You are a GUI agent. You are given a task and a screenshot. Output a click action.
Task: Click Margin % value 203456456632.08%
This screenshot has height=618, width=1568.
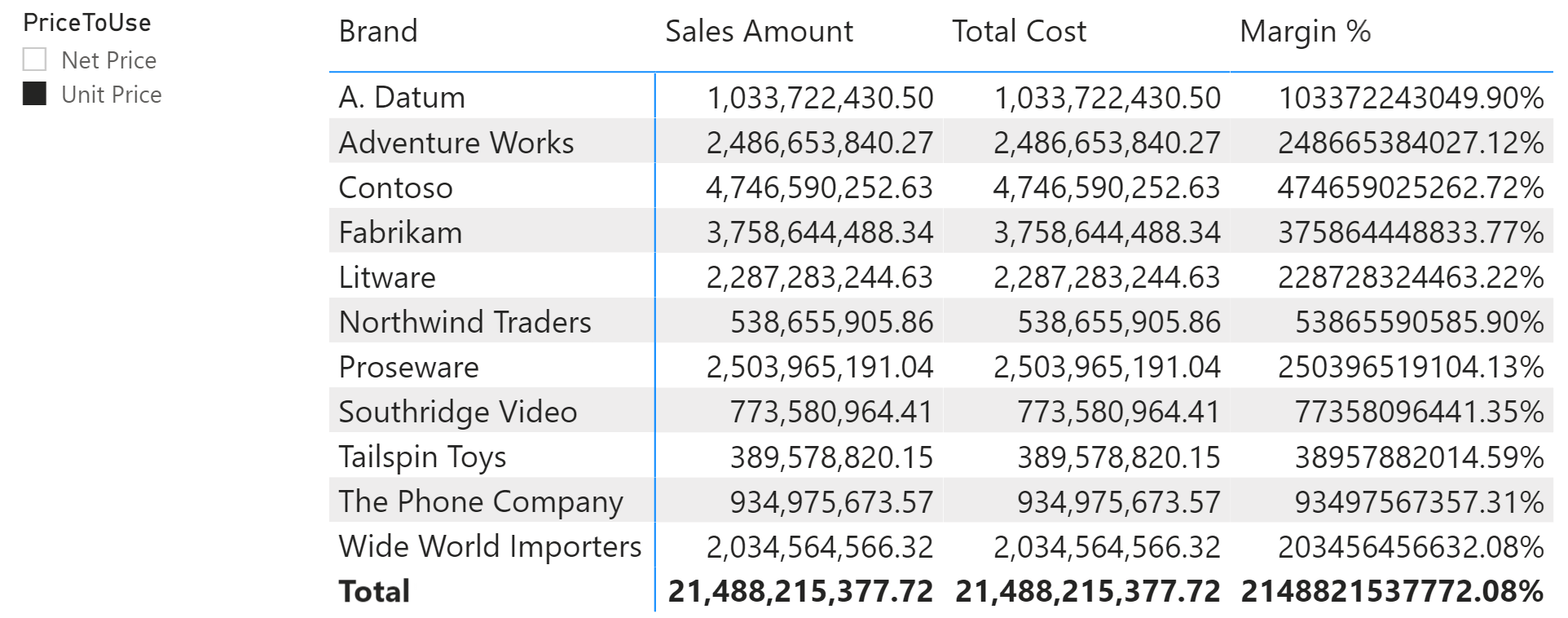coord(1411,546)
